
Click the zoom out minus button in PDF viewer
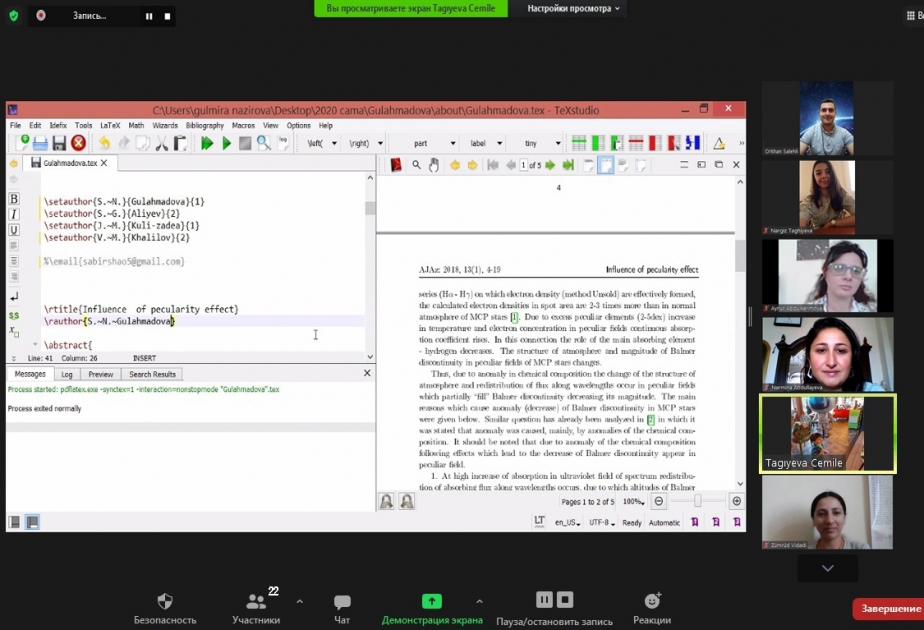tap(659, 502)
